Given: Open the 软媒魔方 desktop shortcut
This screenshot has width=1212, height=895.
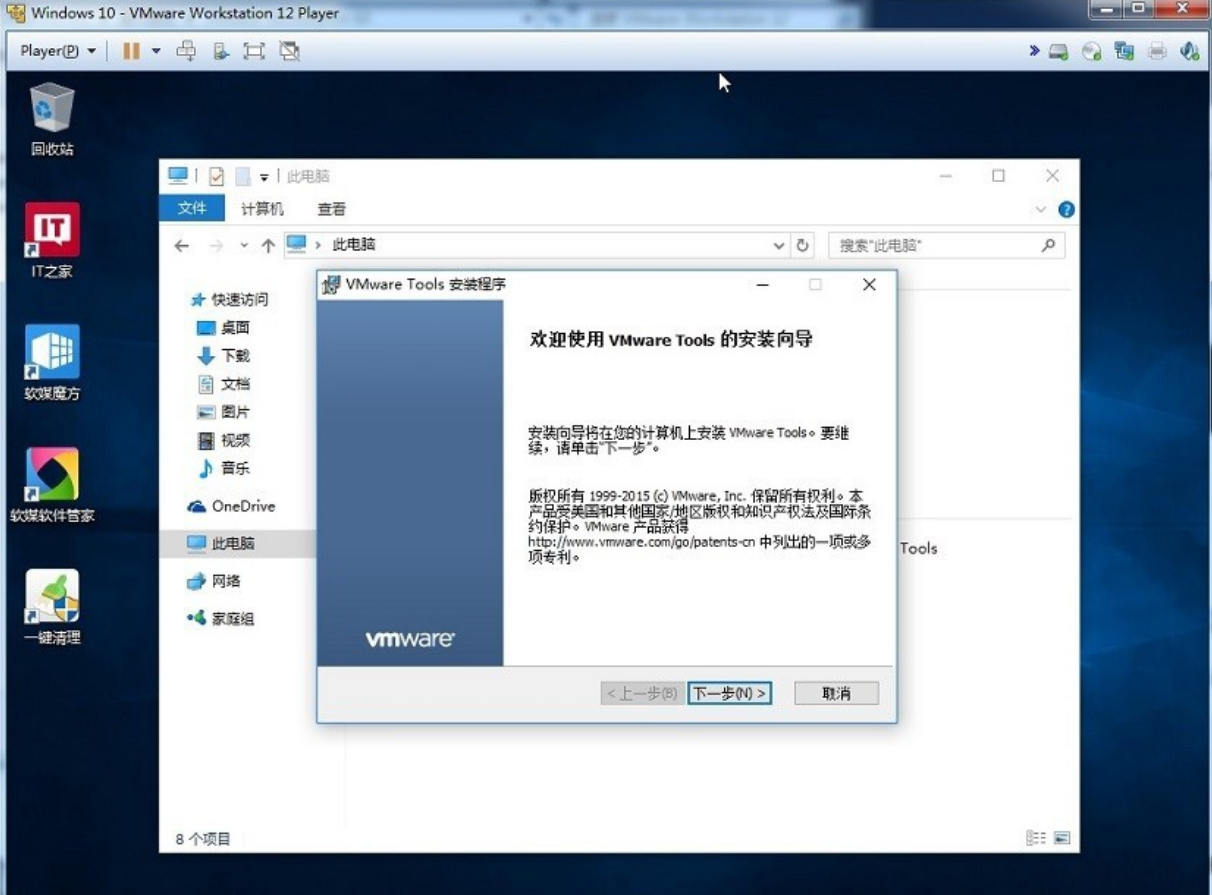Looking at the screenshot, I should (52, 363).
